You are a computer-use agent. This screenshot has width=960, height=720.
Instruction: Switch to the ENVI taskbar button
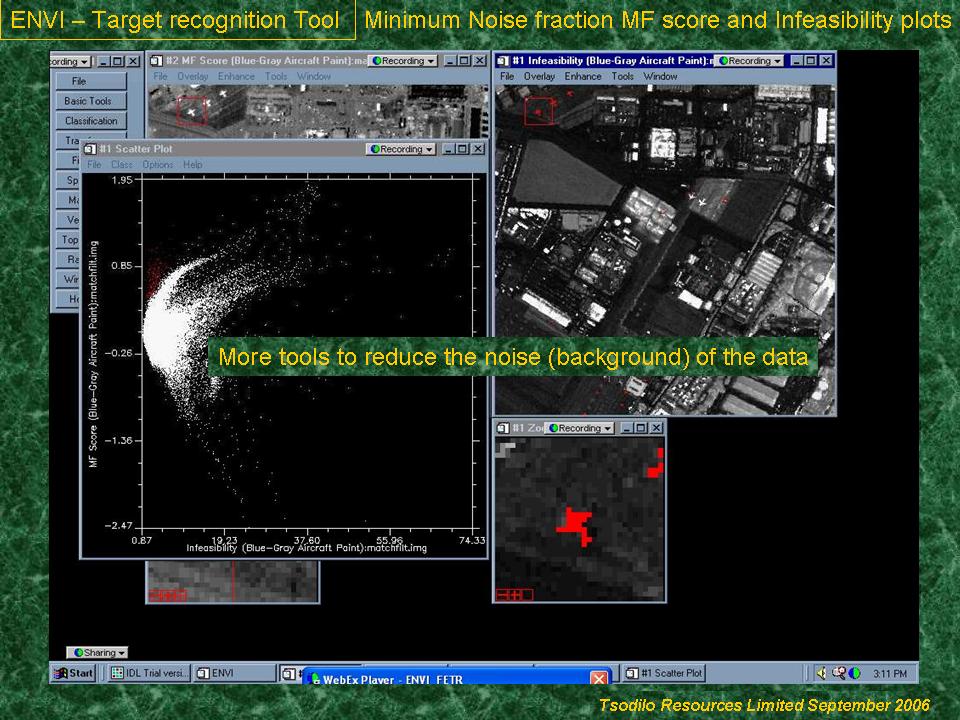[x=234, y=673]
